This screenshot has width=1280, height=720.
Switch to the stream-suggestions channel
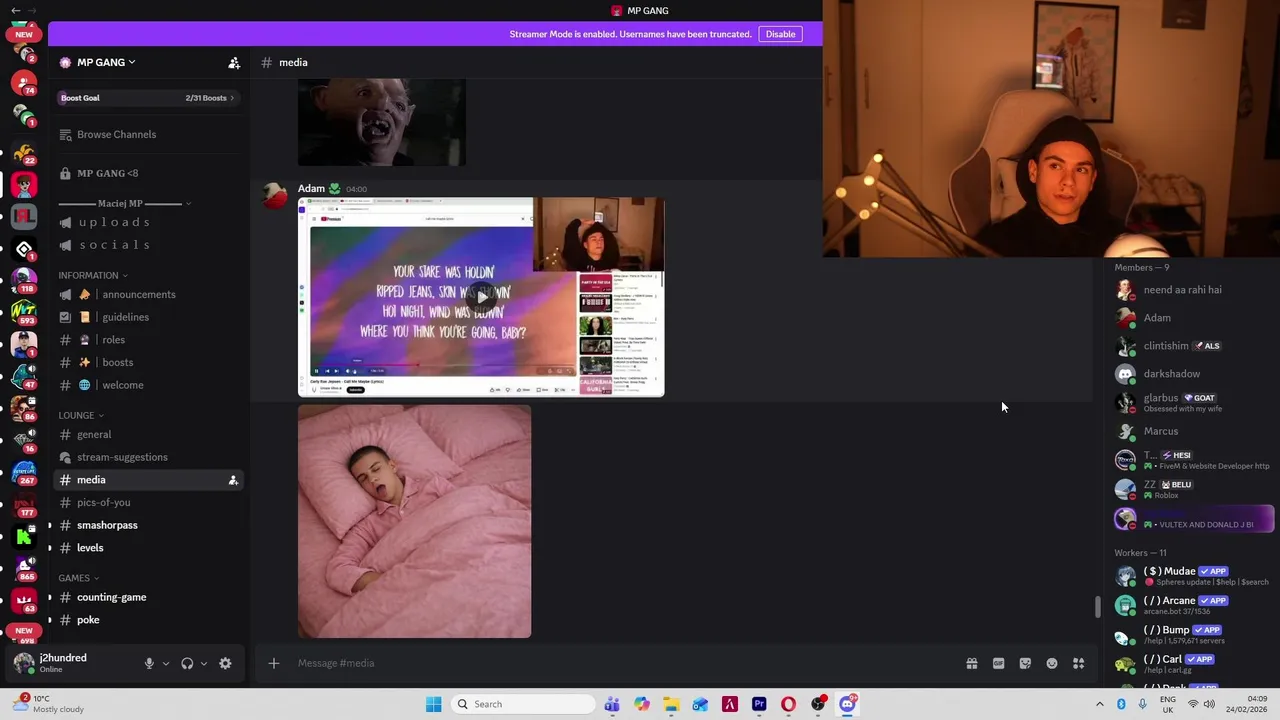click(147, 457)
